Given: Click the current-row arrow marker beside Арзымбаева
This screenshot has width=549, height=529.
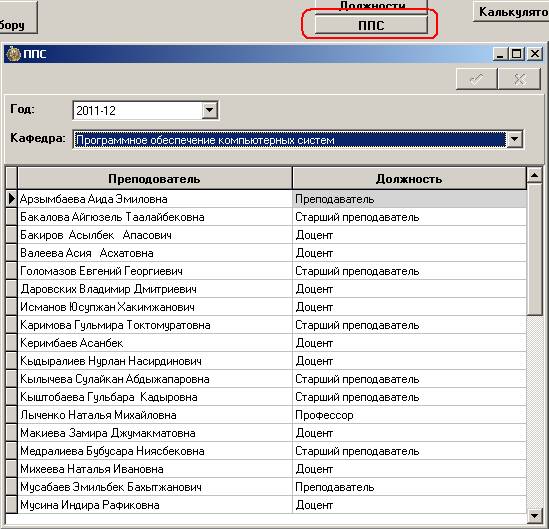Looking at the screenshot, I should pos(11,199).
